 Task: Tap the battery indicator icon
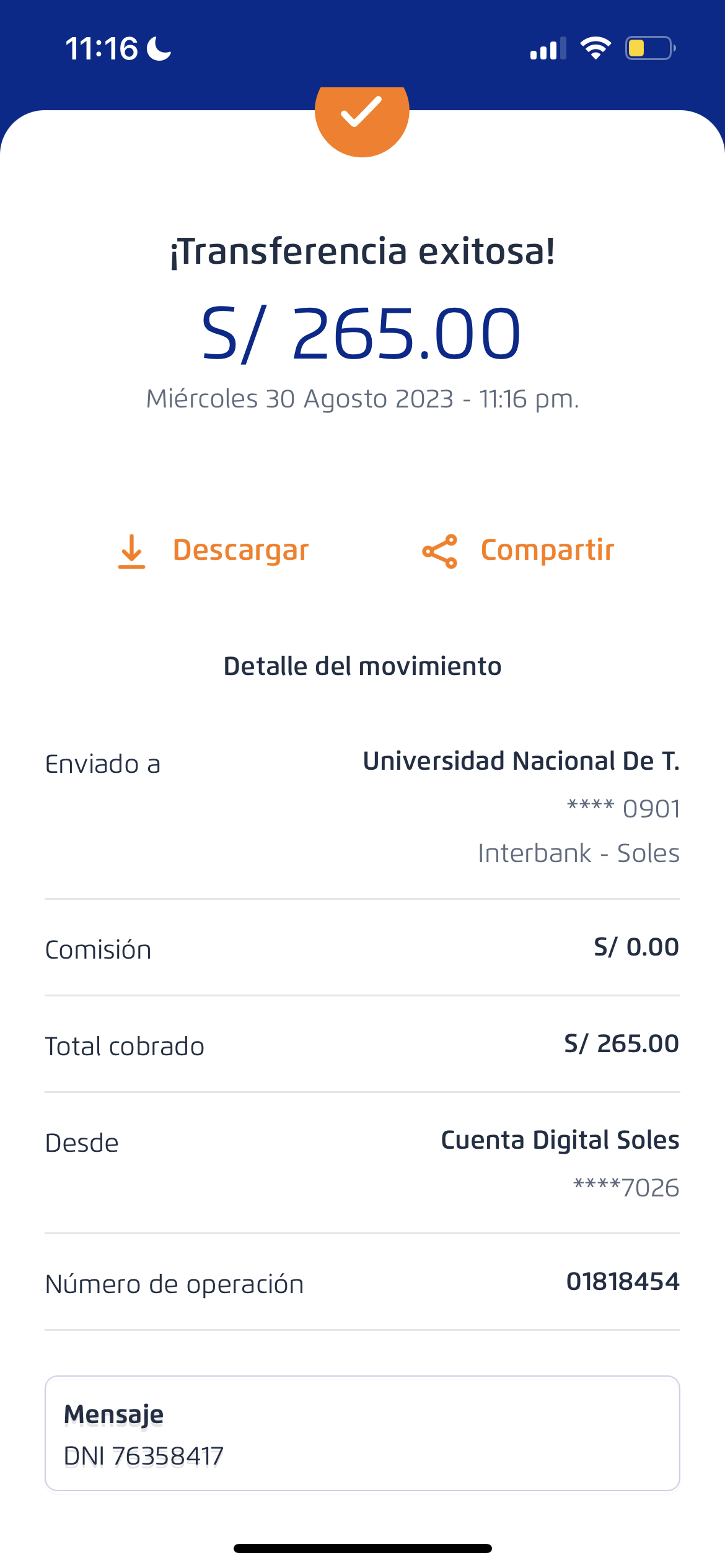click(x=650, y=48)
